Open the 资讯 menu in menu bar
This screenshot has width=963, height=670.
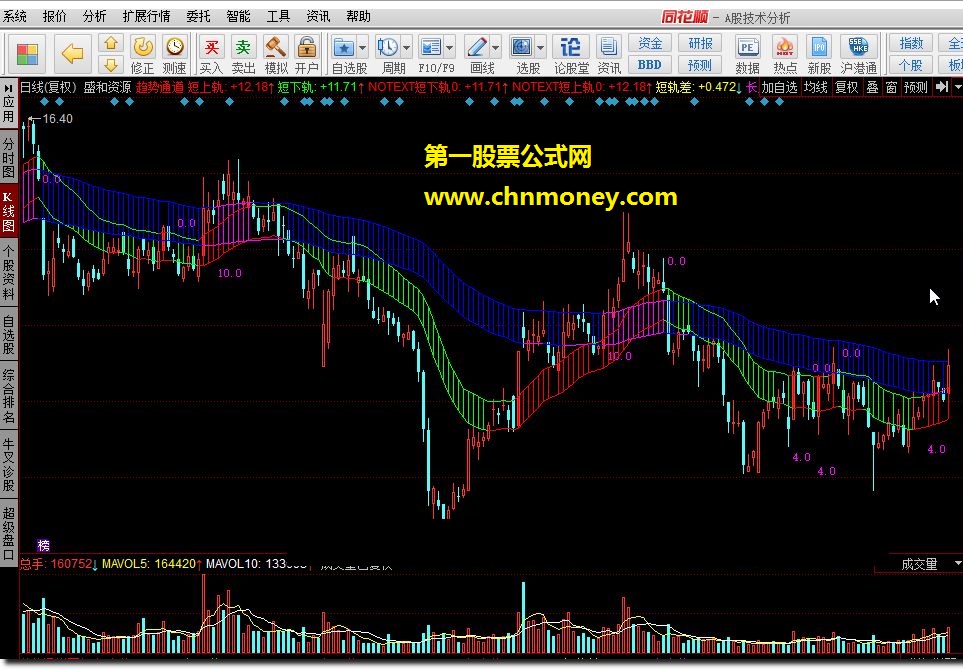[318, 17]
